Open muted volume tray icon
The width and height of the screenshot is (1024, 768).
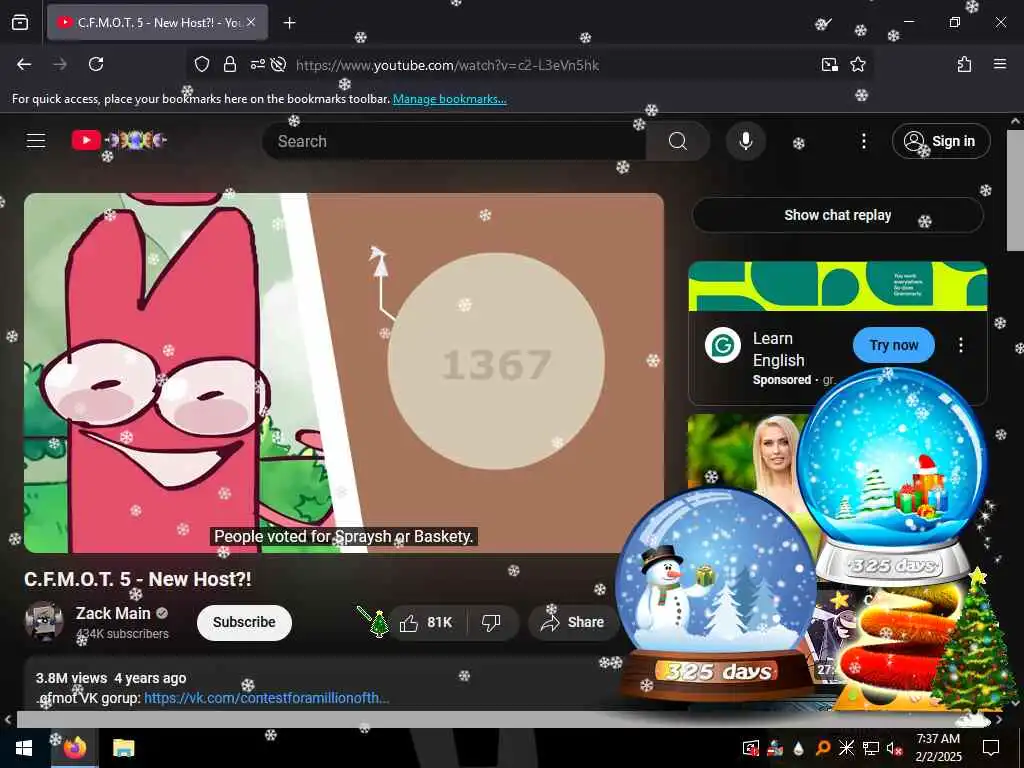pyautogui.click(x=894, y=748)
